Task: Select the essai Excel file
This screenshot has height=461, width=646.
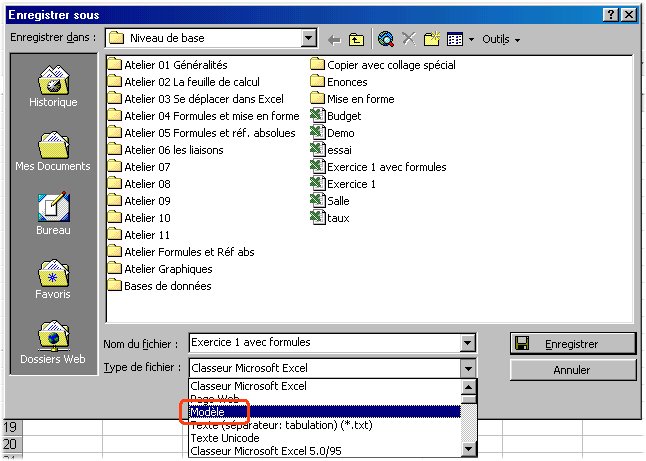Action: click(x=331, y=150)
